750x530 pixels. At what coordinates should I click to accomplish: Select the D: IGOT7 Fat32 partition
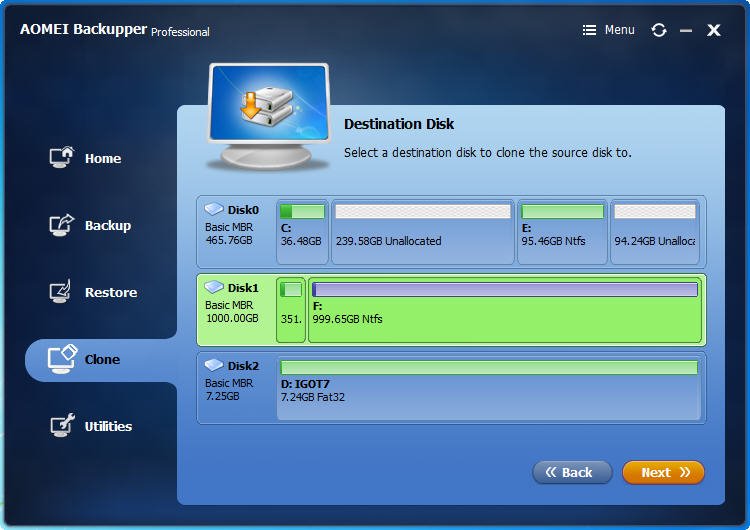(488, 388)
